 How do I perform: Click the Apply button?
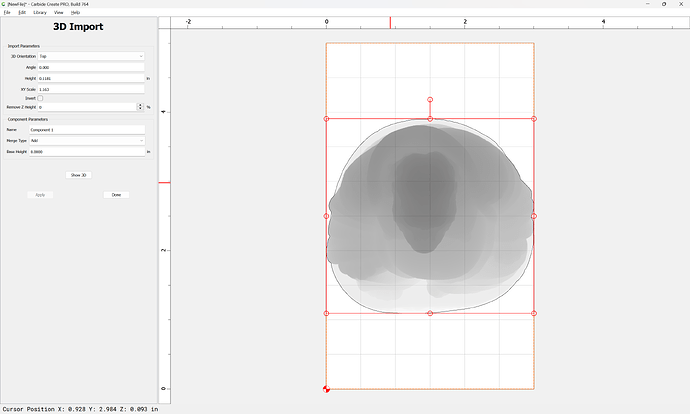[40, 195]
